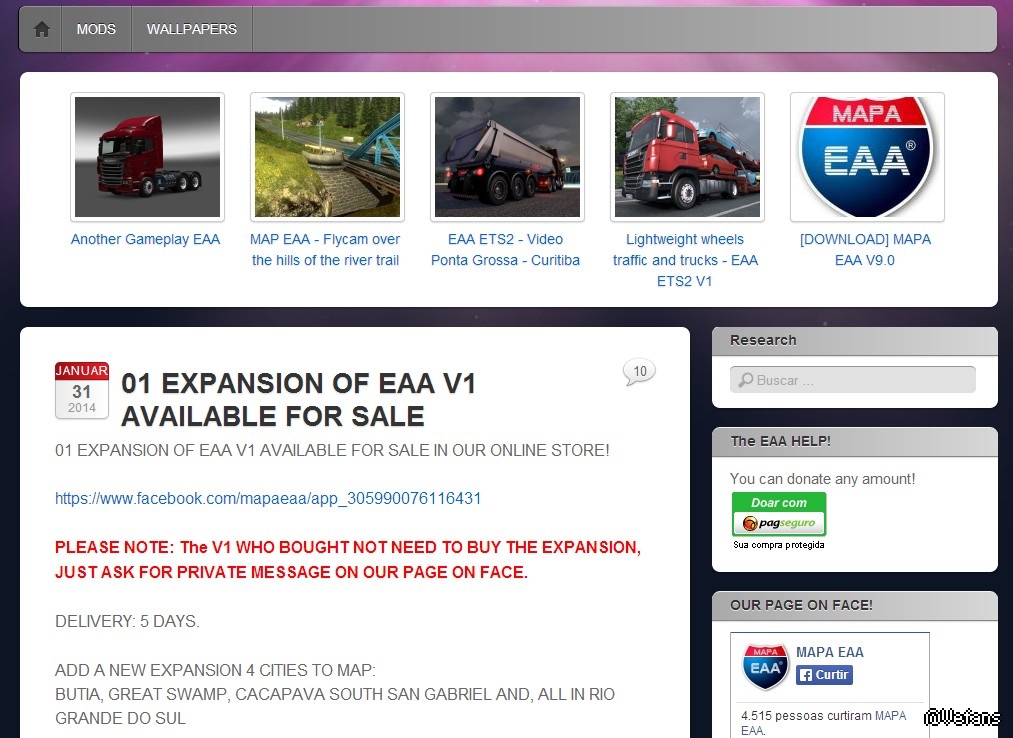Select the January 31 2014 date badge
The width and height of the screenshot is (1013, 738).
[81, 390]
